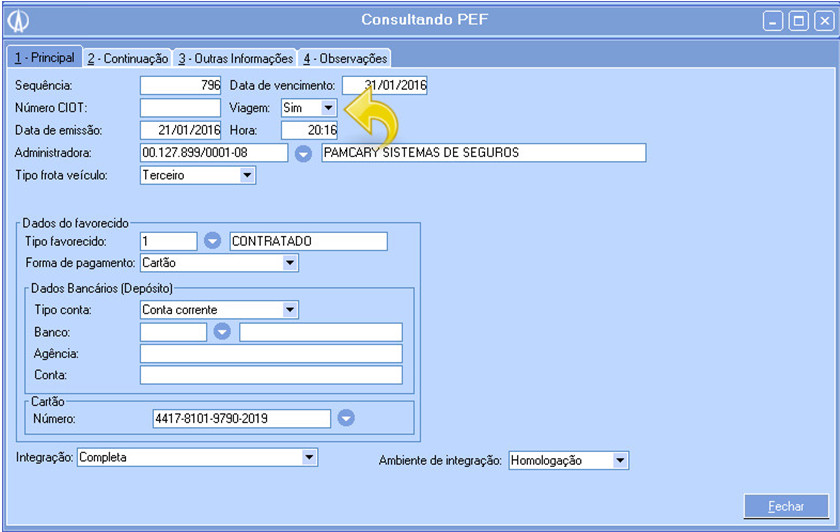This screenshot has height=532, width=840.
Task: Click the Fechar button
Action: click(x=786, y=507)
